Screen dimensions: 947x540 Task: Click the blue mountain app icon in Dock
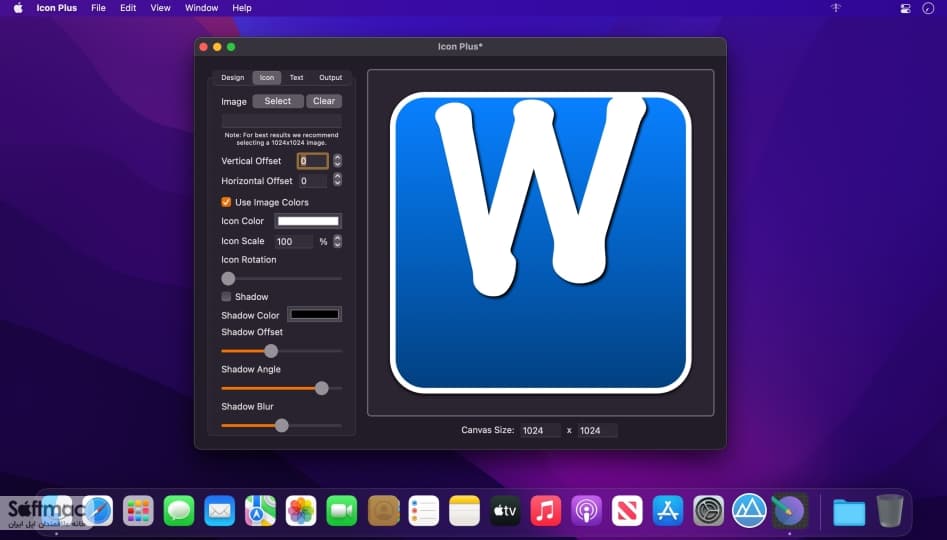click(x=749, y=511)
